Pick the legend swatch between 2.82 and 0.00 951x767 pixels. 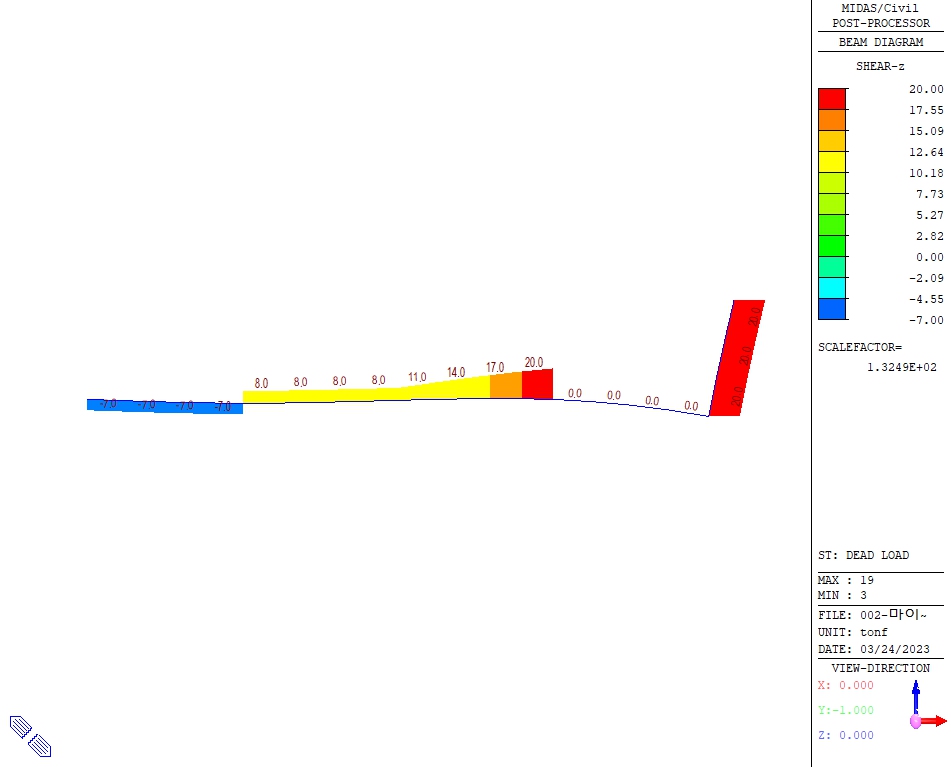coord(832,246)
